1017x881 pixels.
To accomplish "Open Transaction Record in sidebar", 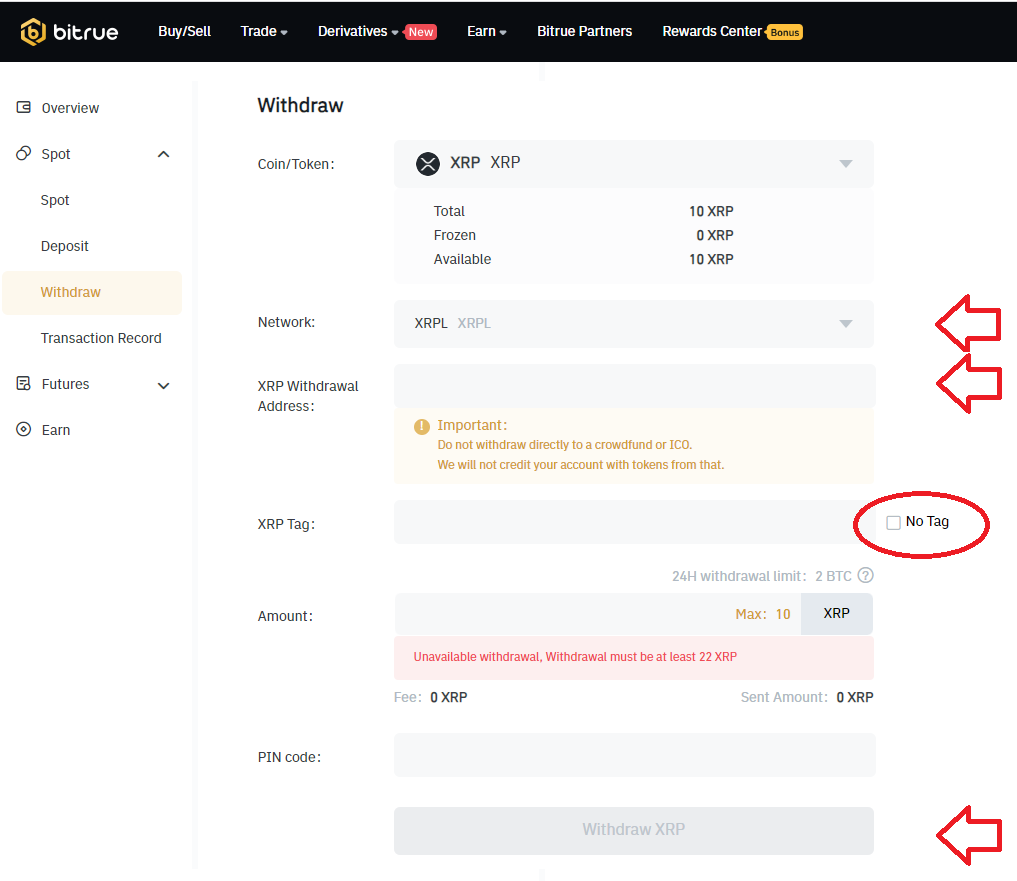I will (x=101, y=338).
